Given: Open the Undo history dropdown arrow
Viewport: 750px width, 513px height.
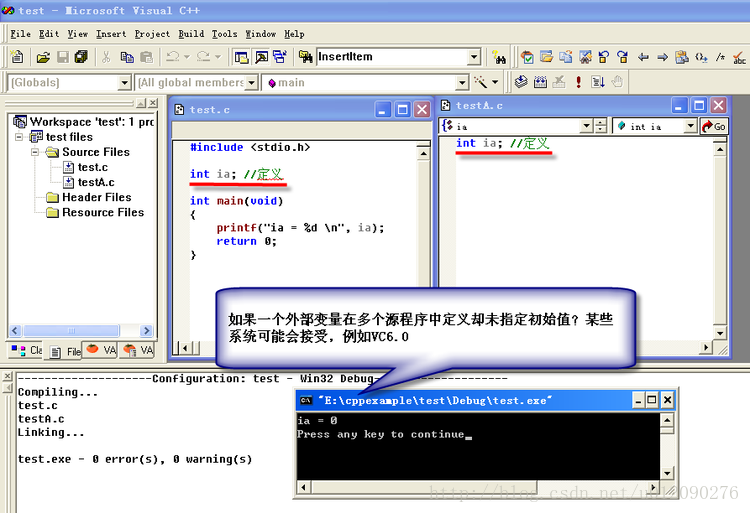Looking at the screenshot, I should click(x=187, y=57).
